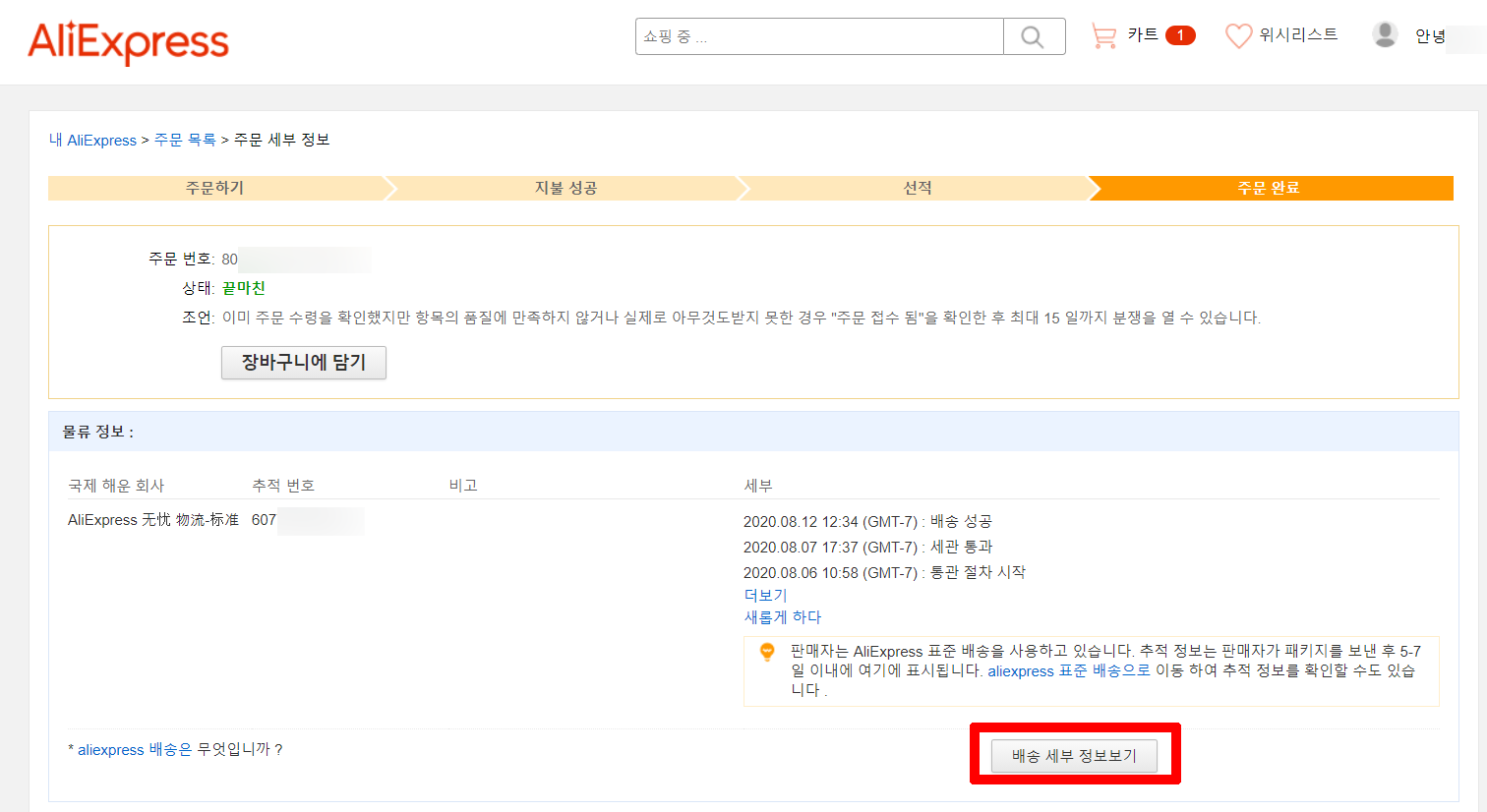Viewport: 1487px width, 812px height.
Task: Click the 세부 column header
Action: click(x=758, y=486)
